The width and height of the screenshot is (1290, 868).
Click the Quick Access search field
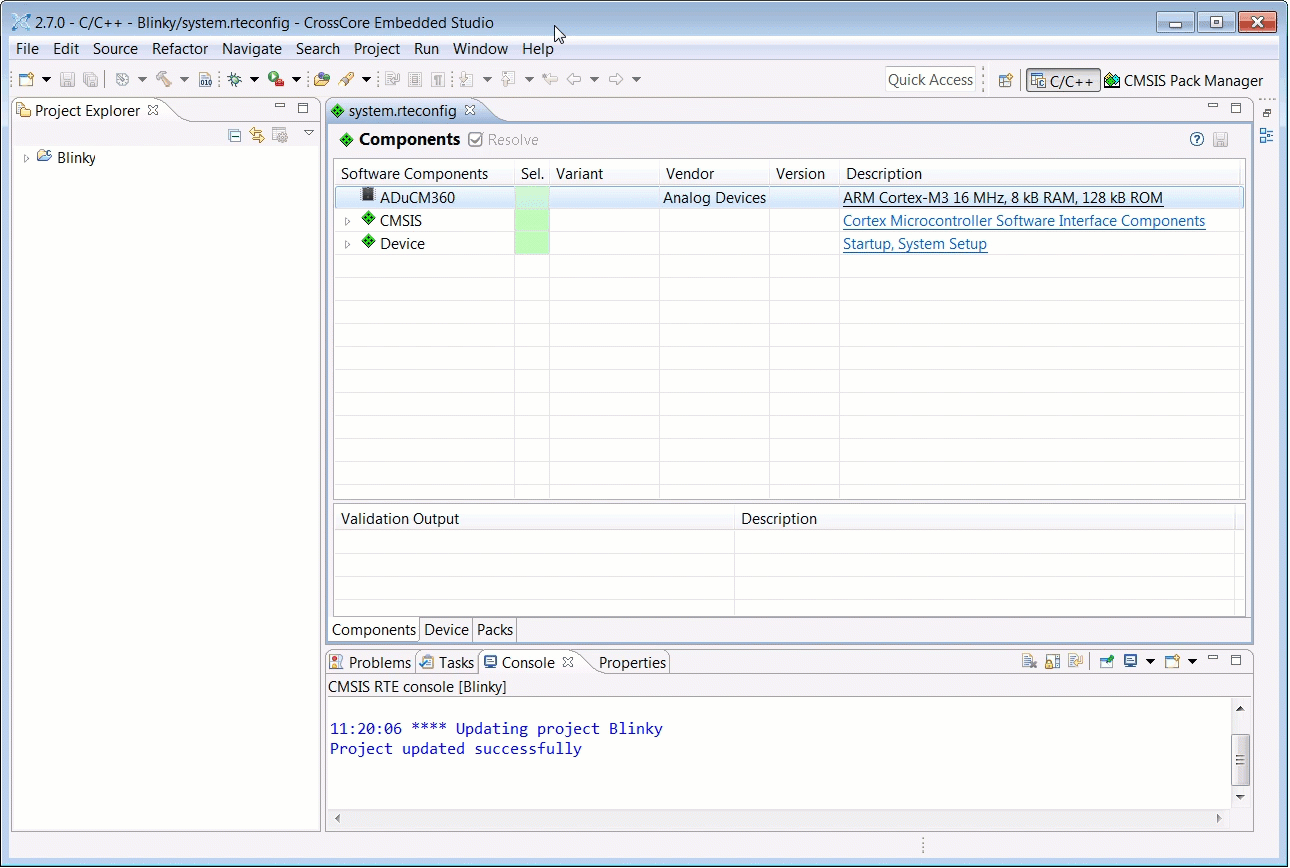[x=930, y=80]
